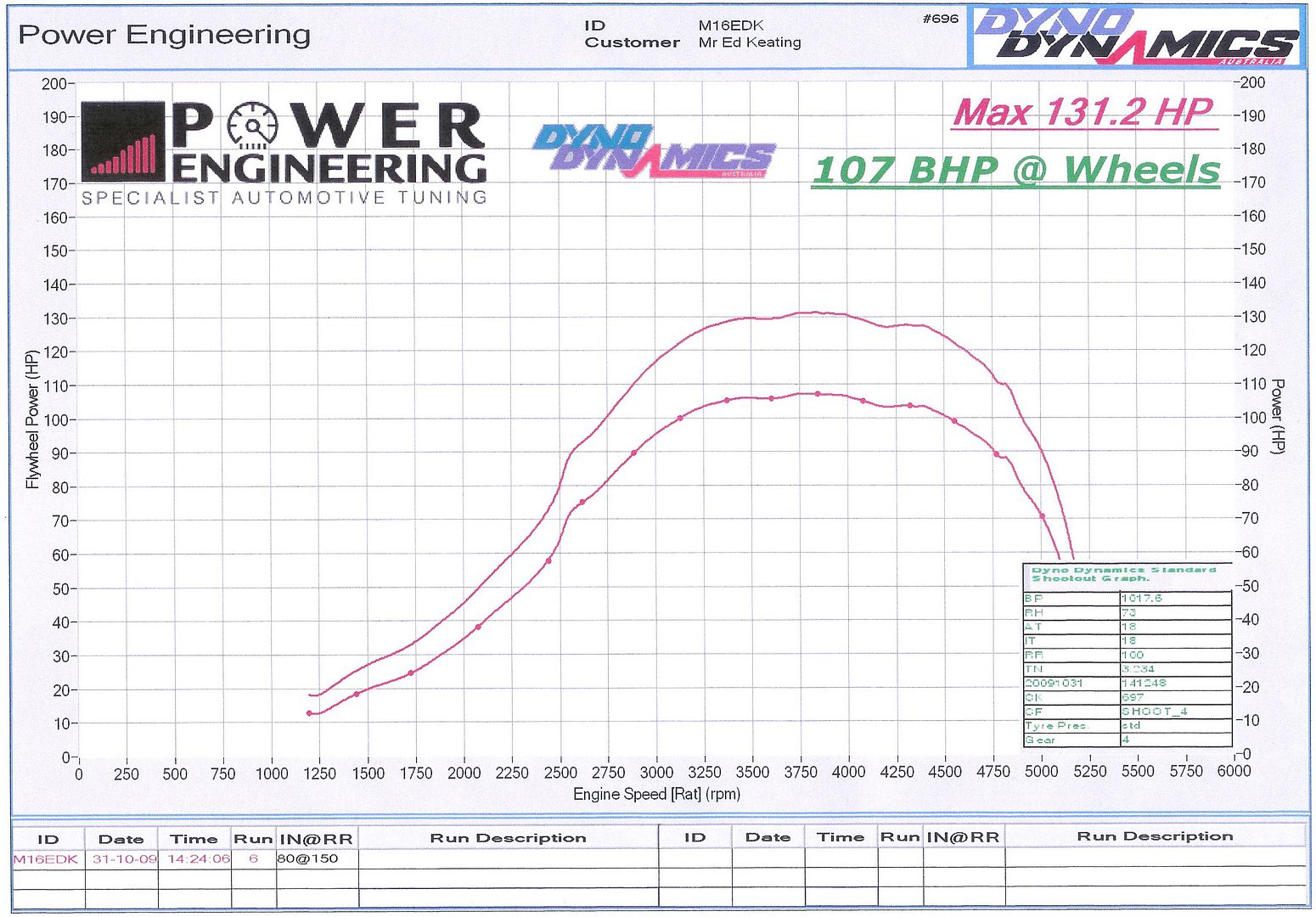Click the 'Flywheel Power (HP)' axis title
Image resolution: width=1316 pixels, height=917 pixels.
[32, 419]
